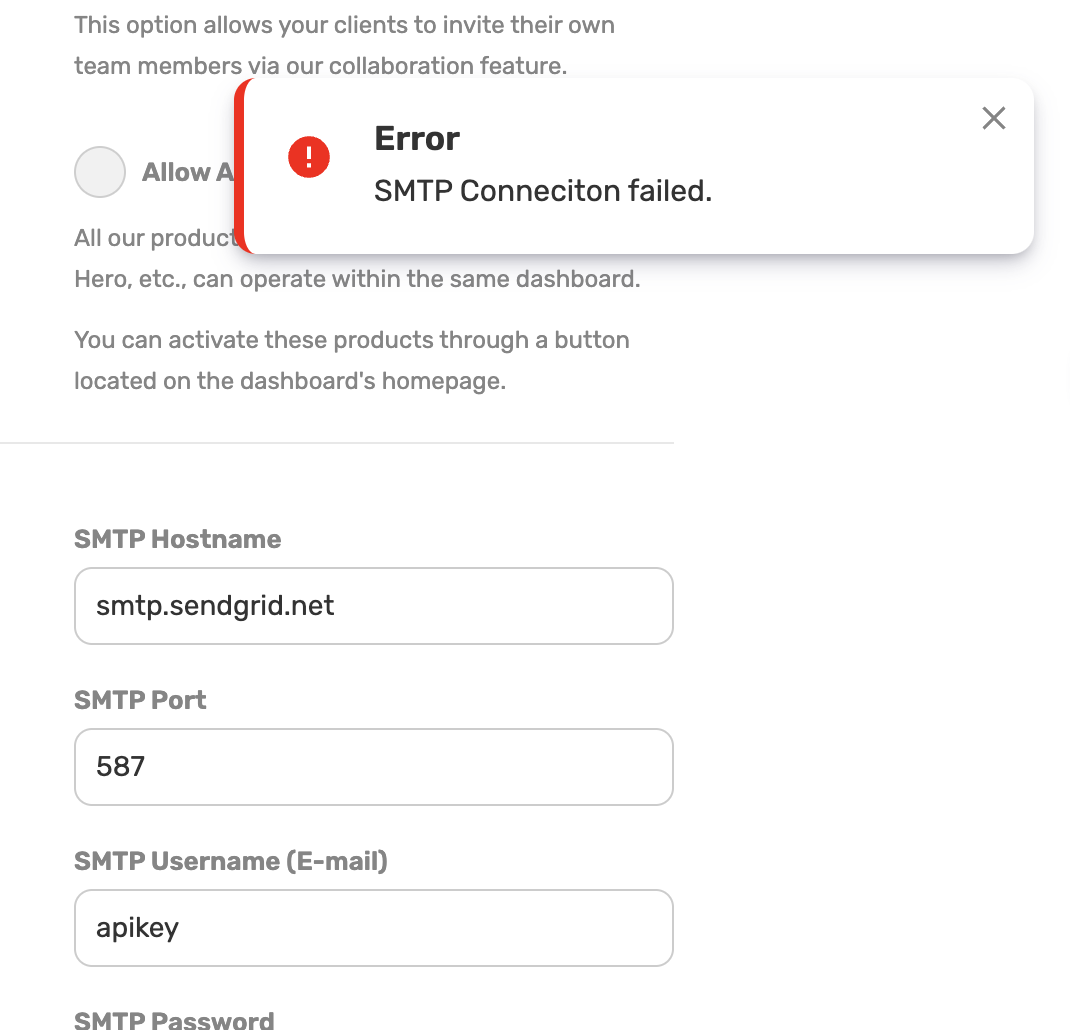
Task: Click the "located on the dashboard's homepage" line
Action: pyautogui.click(x=290, y=381)
